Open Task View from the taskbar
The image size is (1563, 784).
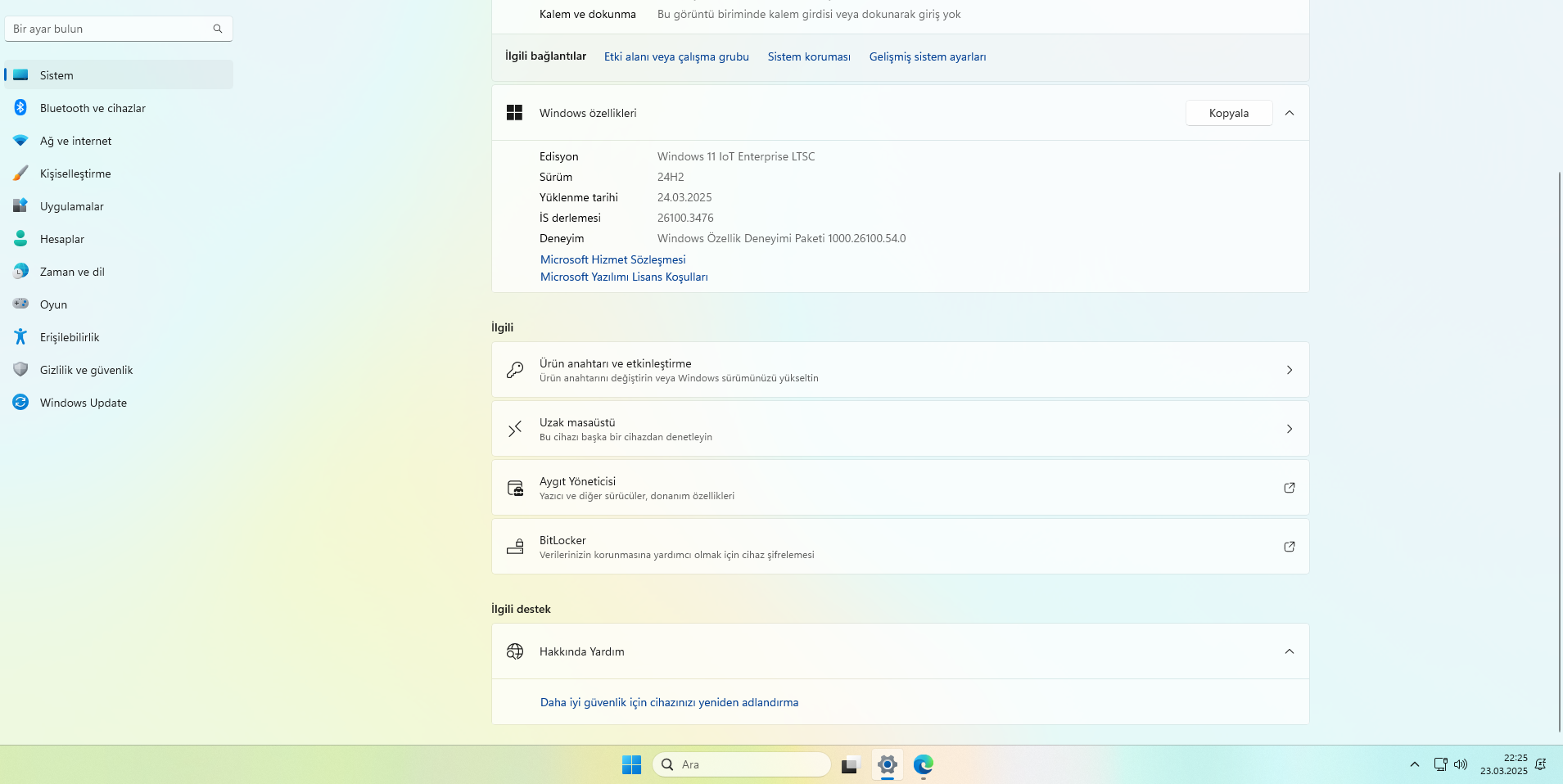pos(850,764)
